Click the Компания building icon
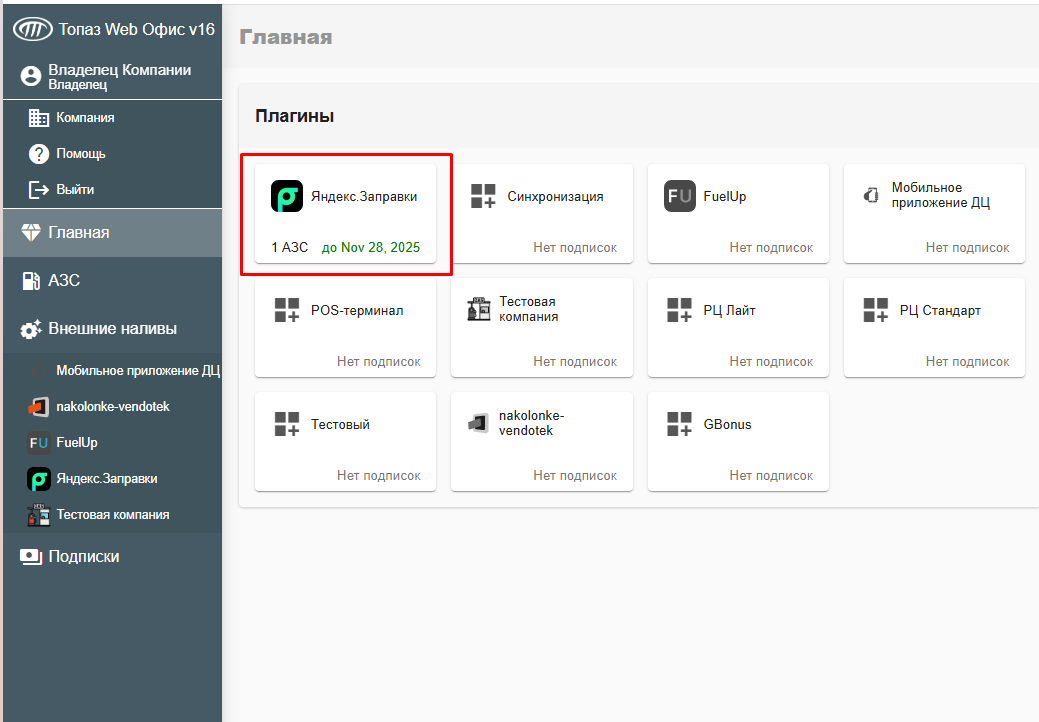The width and height of the screenshot is (1039, 722). point(38,118)
